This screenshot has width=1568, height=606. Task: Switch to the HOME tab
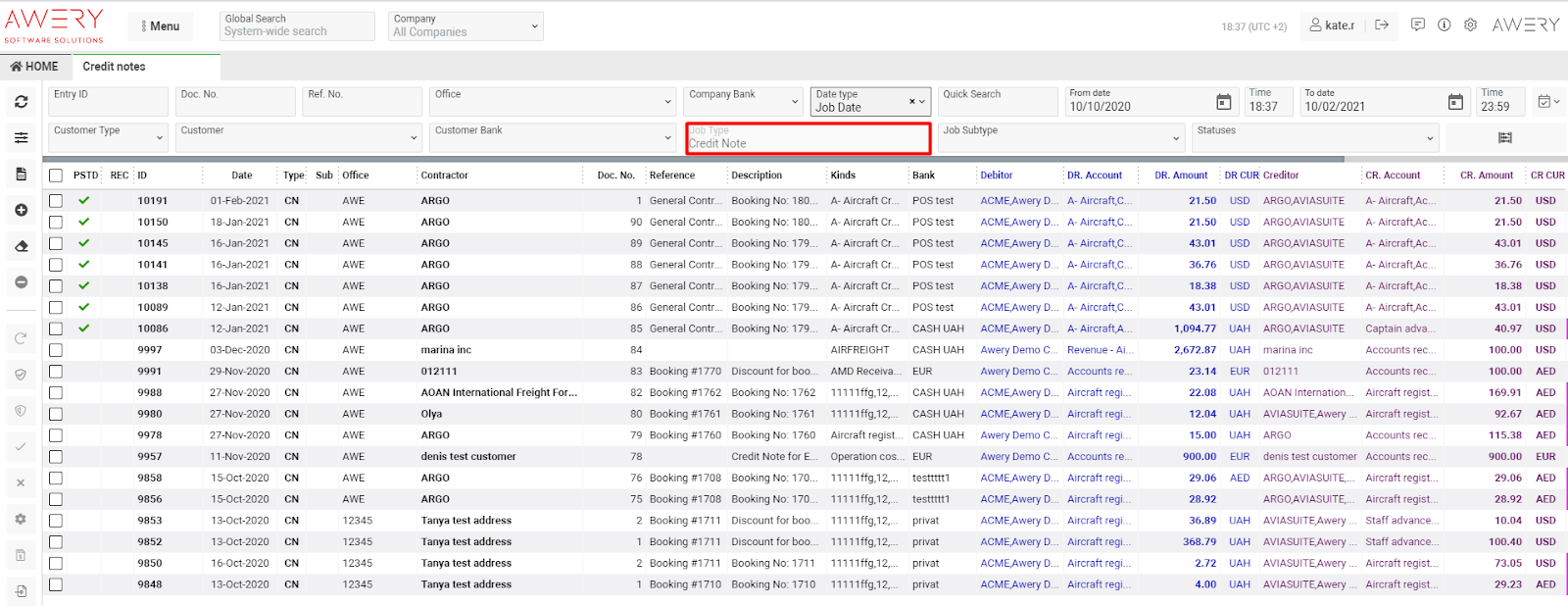pos(34,67)
